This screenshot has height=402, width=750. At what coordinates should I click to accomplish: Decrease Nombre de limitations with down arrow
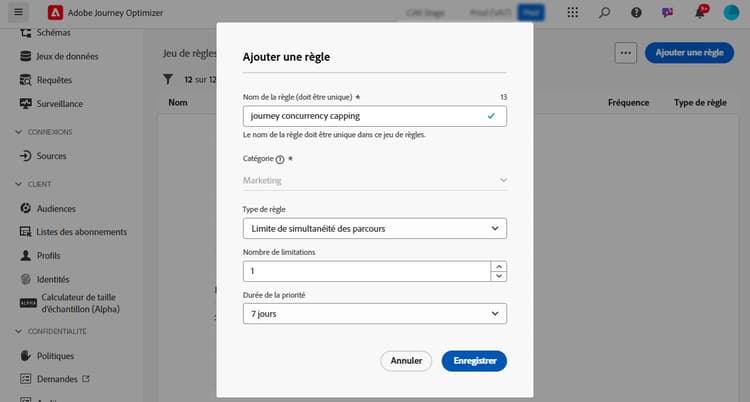point(499,276)
